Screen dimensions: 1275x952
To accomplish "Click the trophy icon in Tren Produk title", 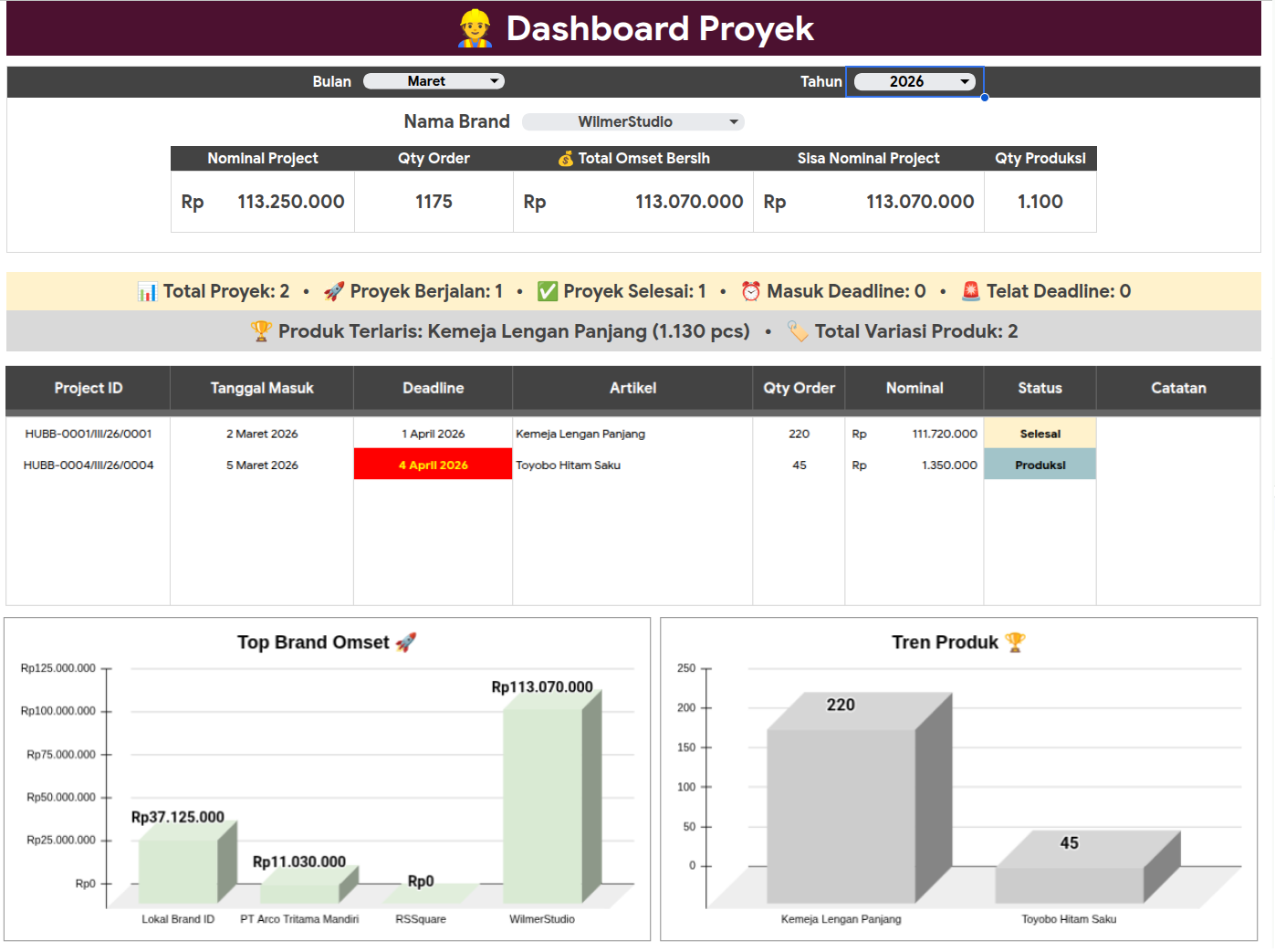I will pos(1015,643).
